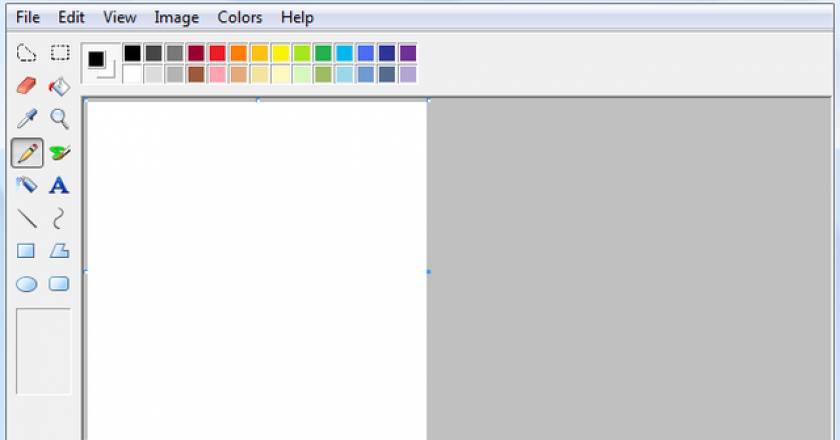Choose the dark gray color swatch
The image size is (840, 440).
(153, 53)
